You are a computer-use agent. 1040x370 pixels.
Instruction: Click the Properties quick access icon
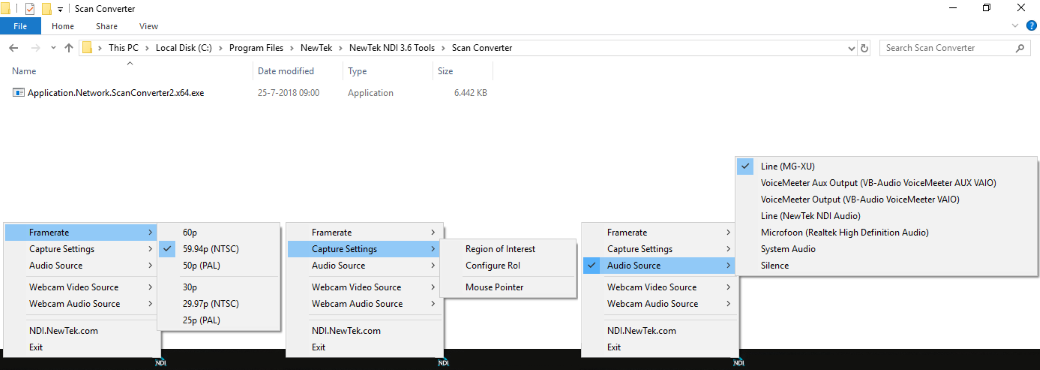pyautogui.click(x=29, y=9)
